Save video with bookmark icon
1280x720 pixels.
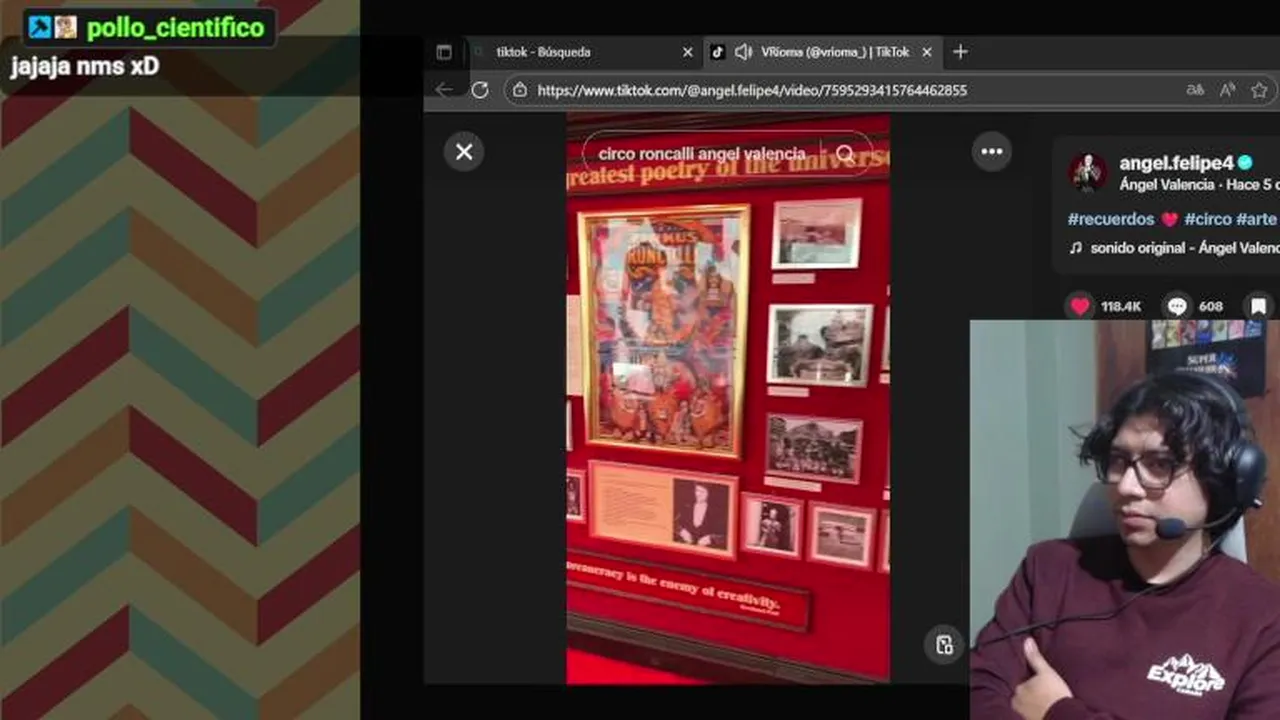tap(1259, 306)
